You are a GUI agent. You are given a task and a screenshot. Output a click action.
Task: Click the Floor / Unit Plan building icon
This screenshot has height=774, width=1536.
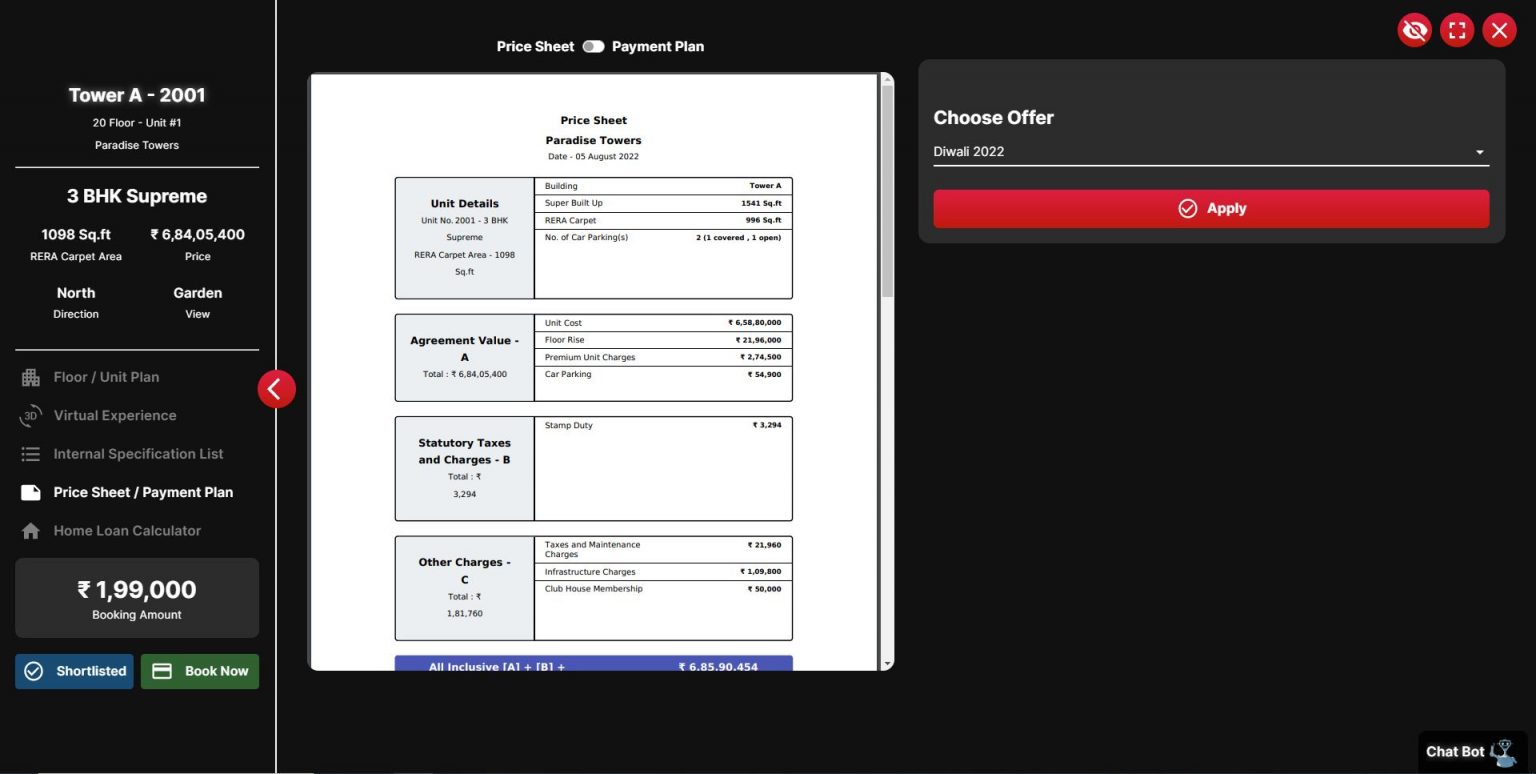coord(31,378)
